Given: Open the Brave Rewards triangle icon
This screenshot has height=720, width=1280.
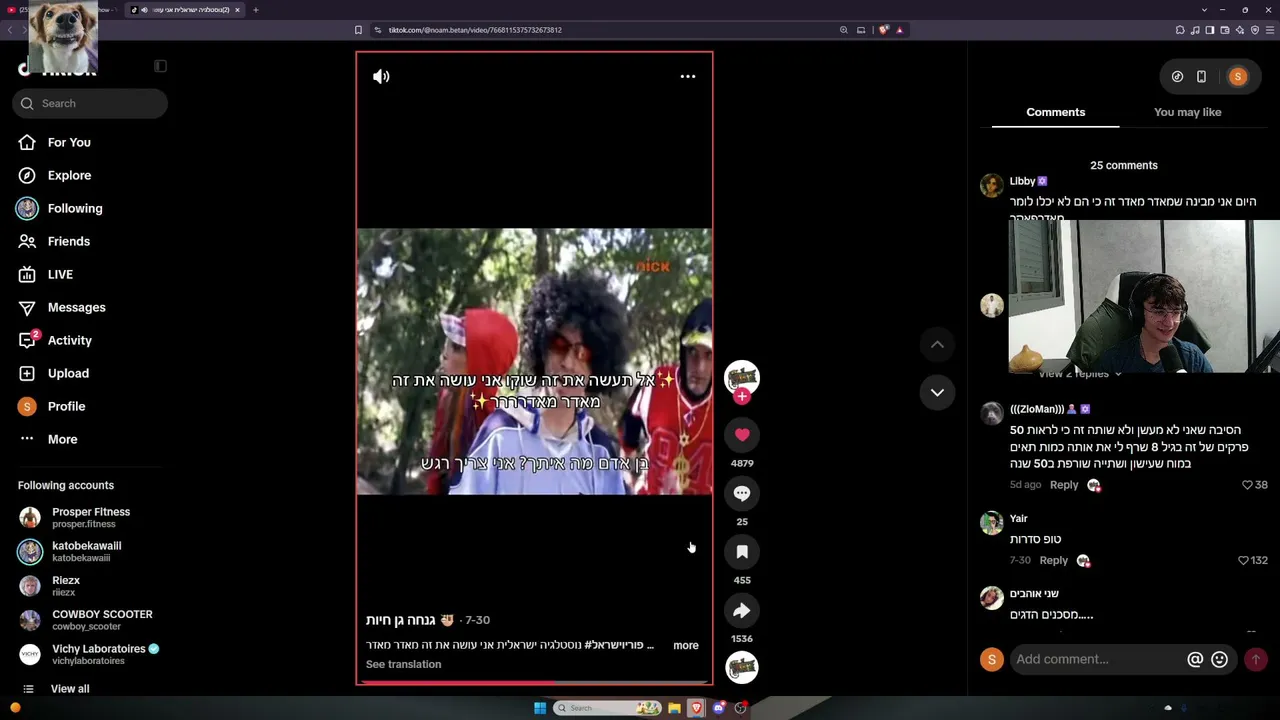Looking at the screenshot, I should coord(899,30).
